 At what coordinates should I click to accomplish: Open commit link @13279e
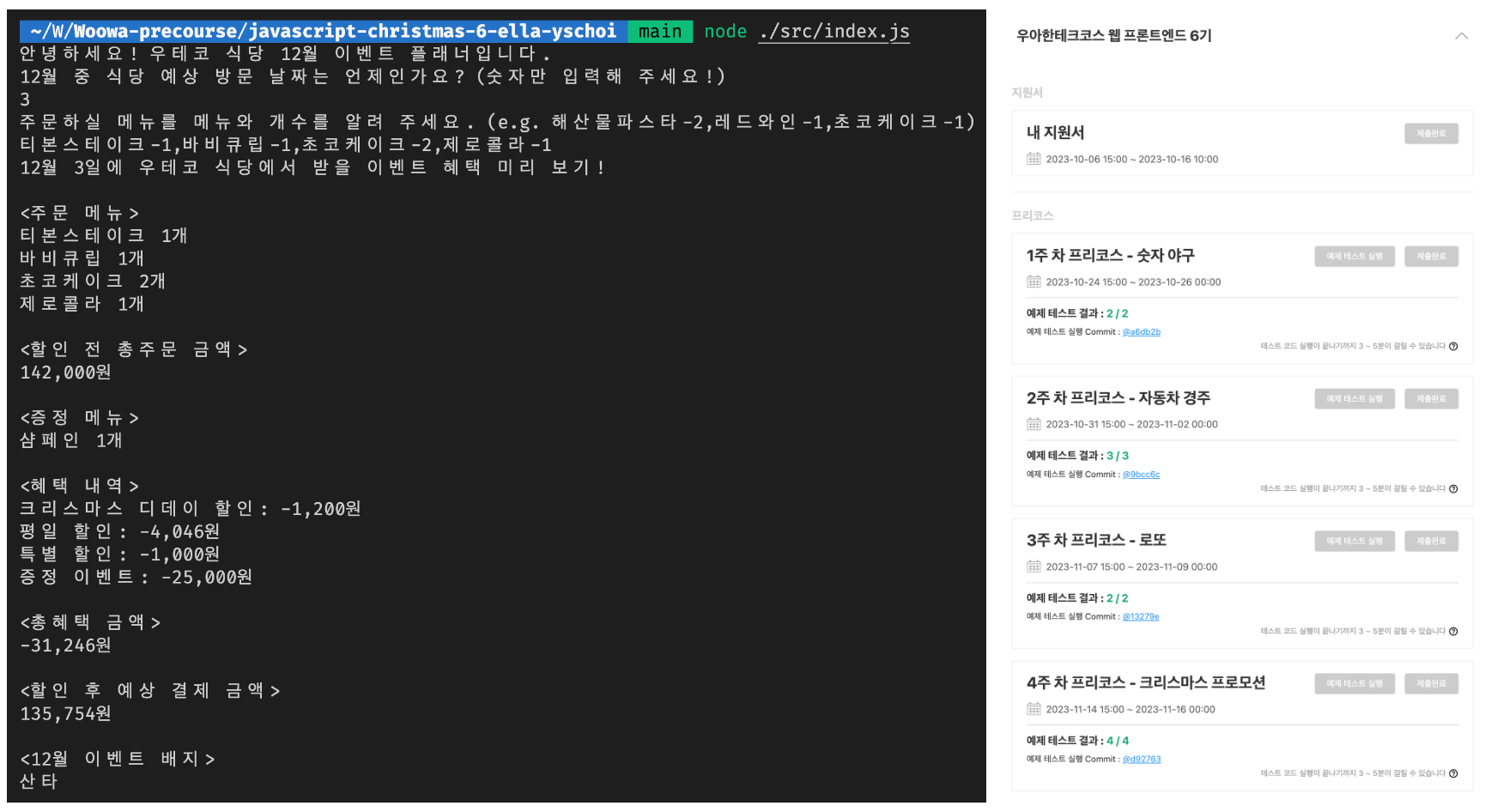pyautogui.click(x=1141, y=617)
